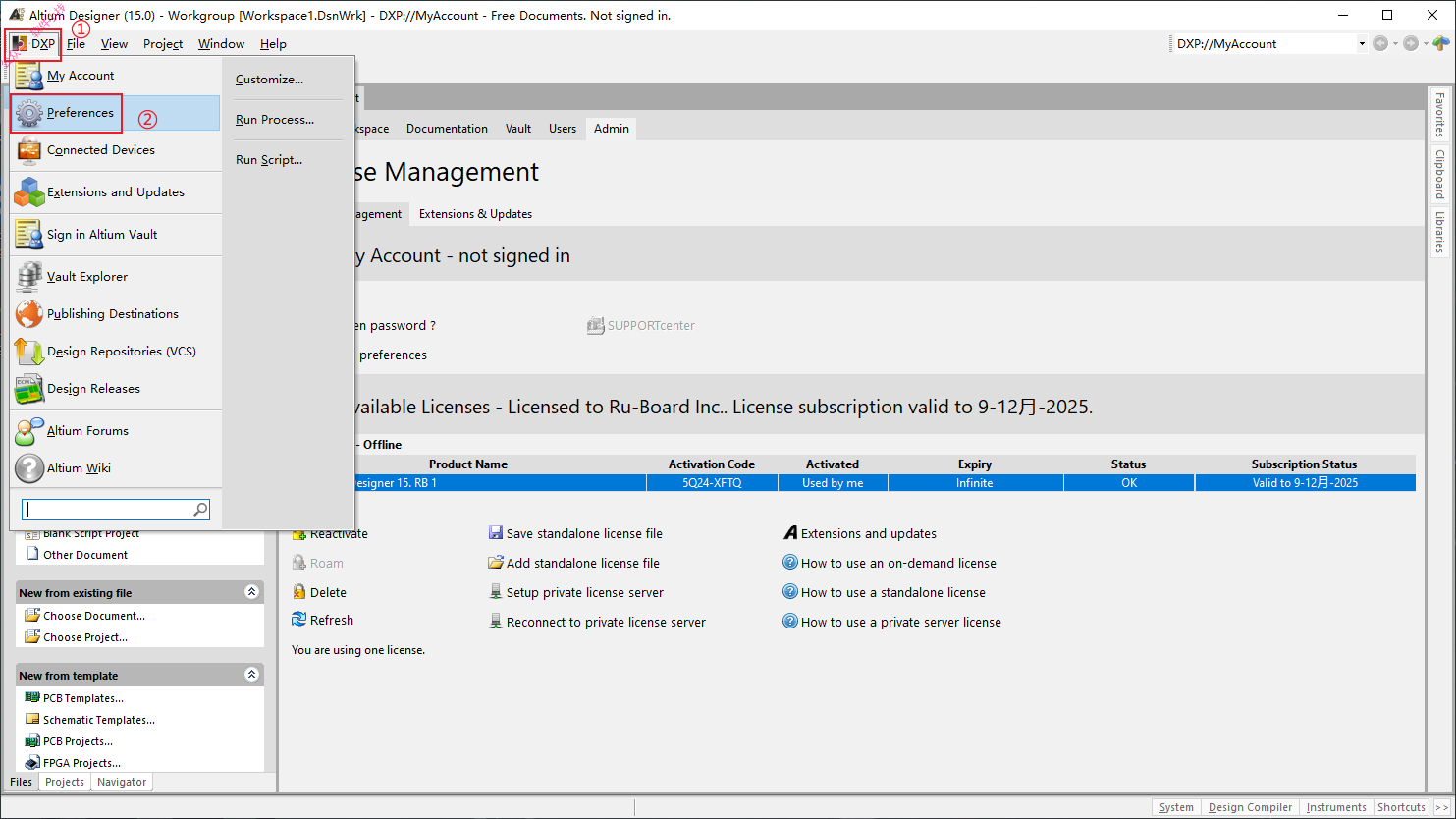Click the magnifier icon in the menu search box
1456x819 pixels.
[200, 509]
